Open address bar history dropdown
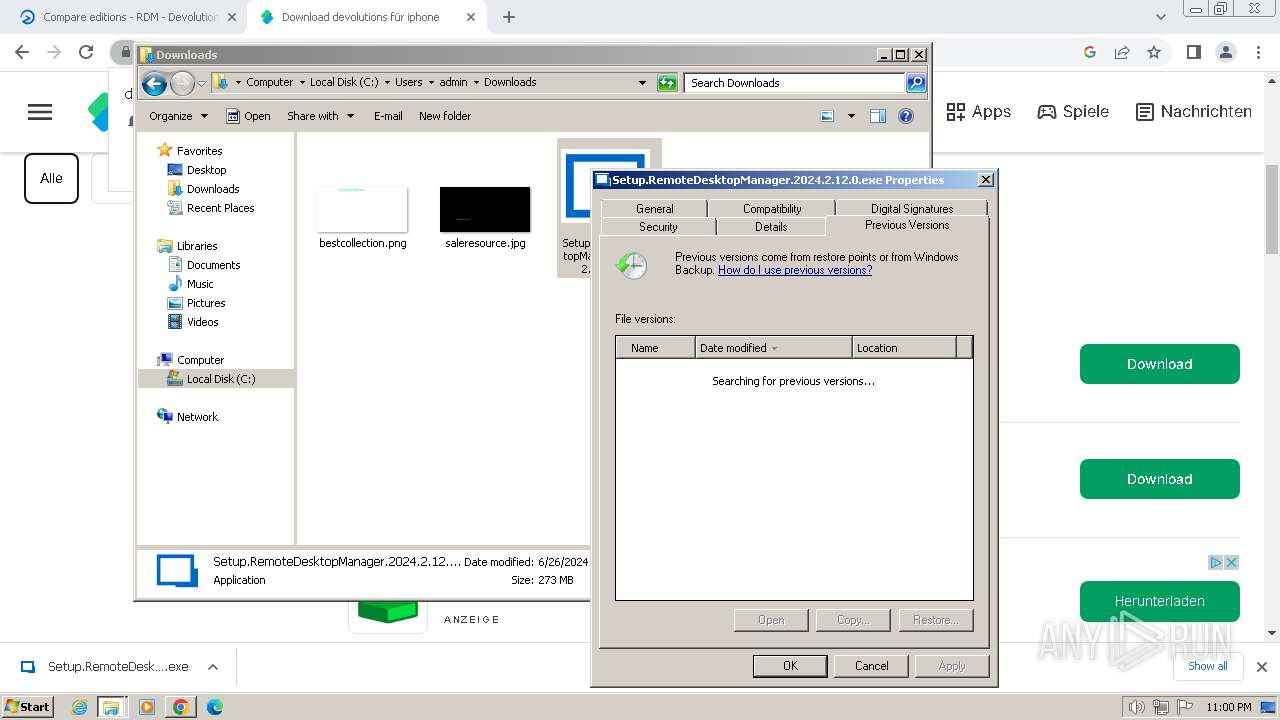 (642, 83)
